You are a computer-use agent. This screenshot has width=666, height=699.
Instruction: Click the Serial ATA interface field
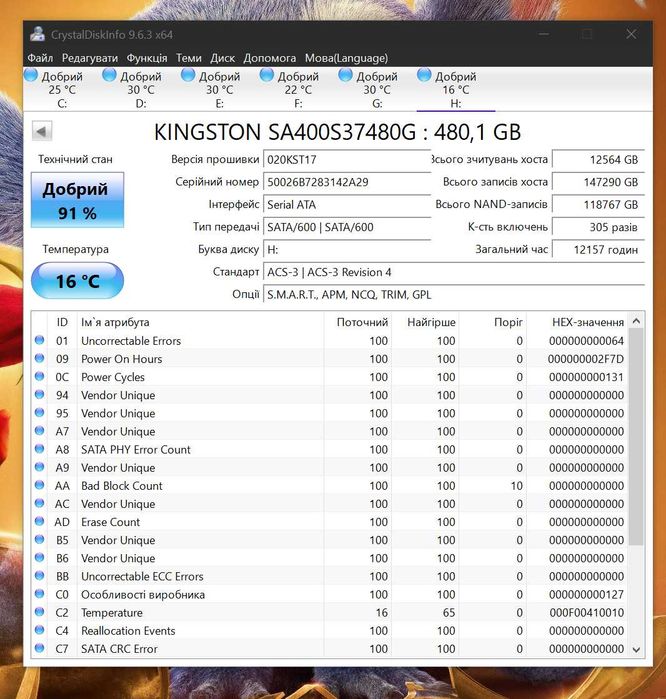(347, 205)
